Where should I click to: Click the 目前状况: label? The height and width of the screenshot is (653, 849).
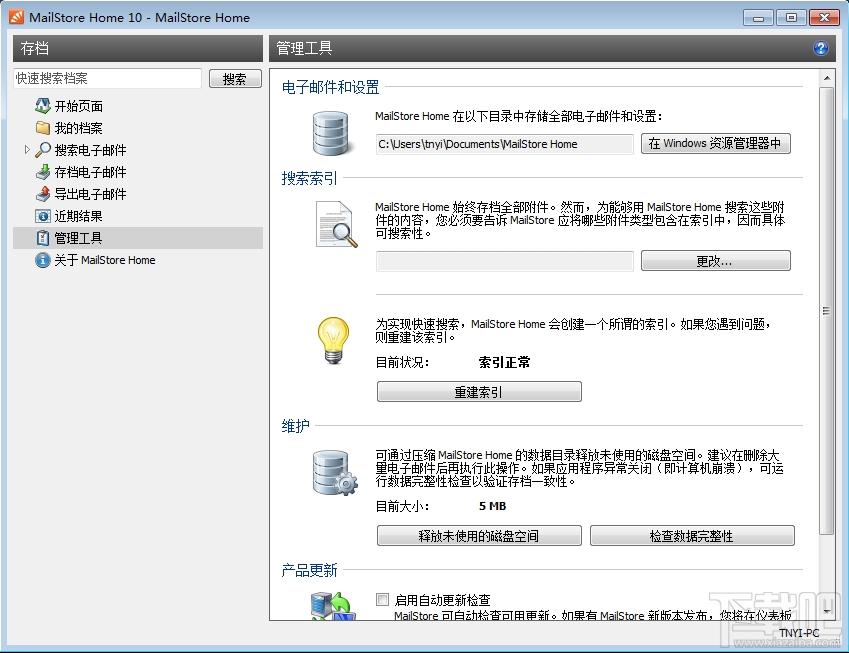(x=402, y=362)
